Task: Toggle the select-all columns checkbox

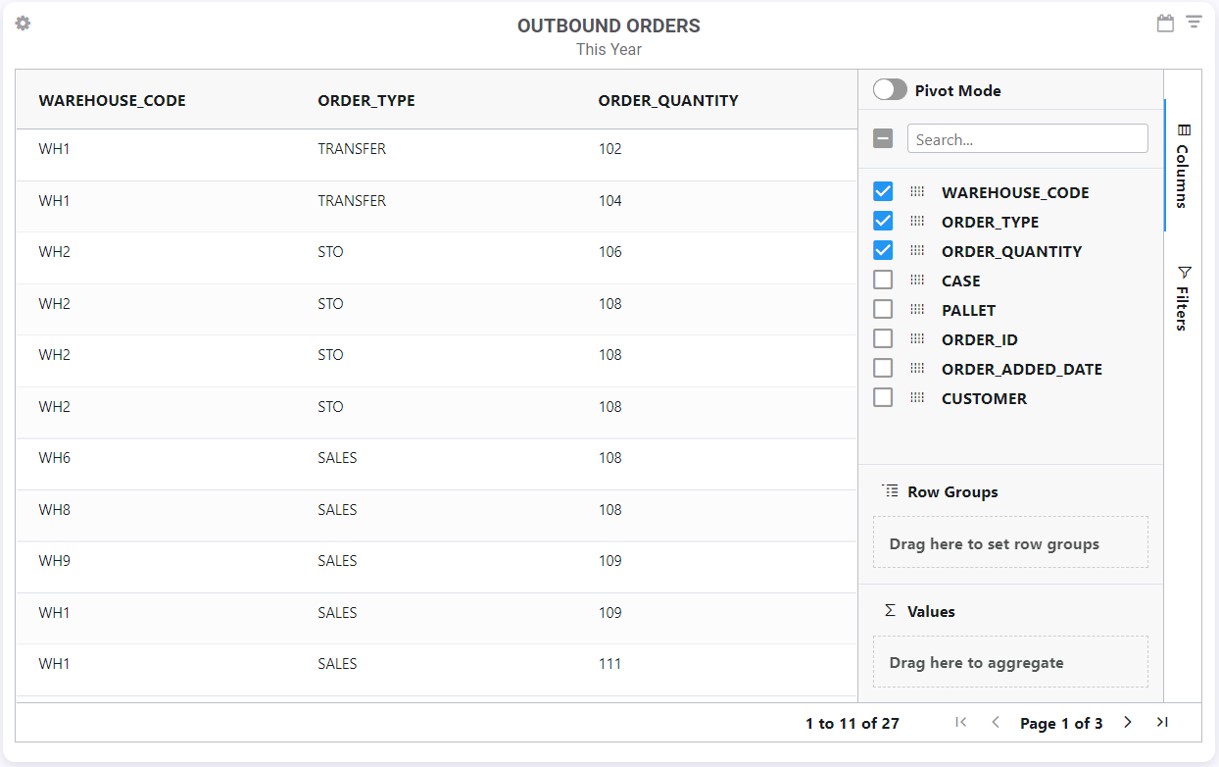Action: click(883, 139)
